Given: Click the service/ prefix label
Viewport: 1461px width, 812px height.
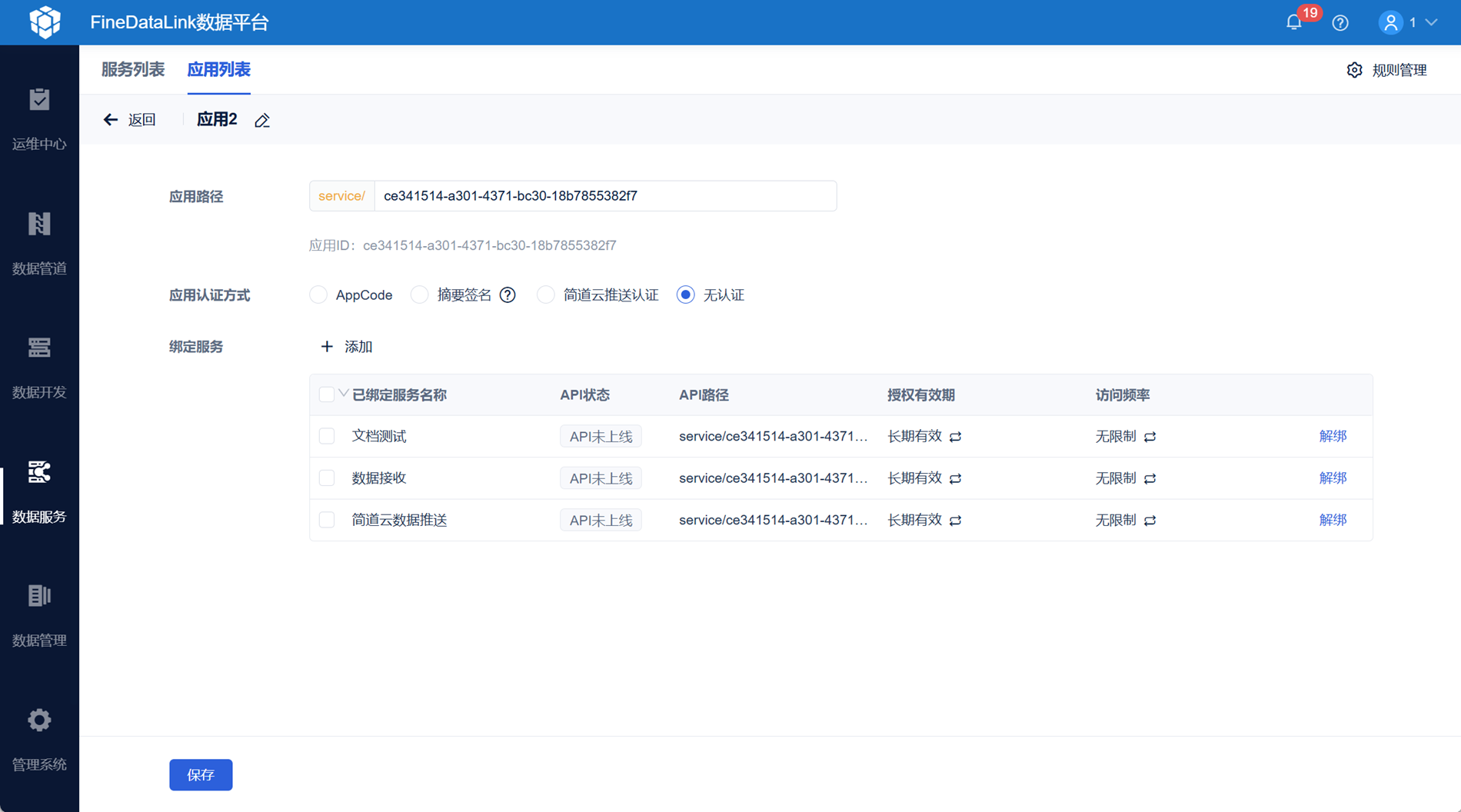Looking at the screenshot, I should pyautogui.click(x=342, y=196).
